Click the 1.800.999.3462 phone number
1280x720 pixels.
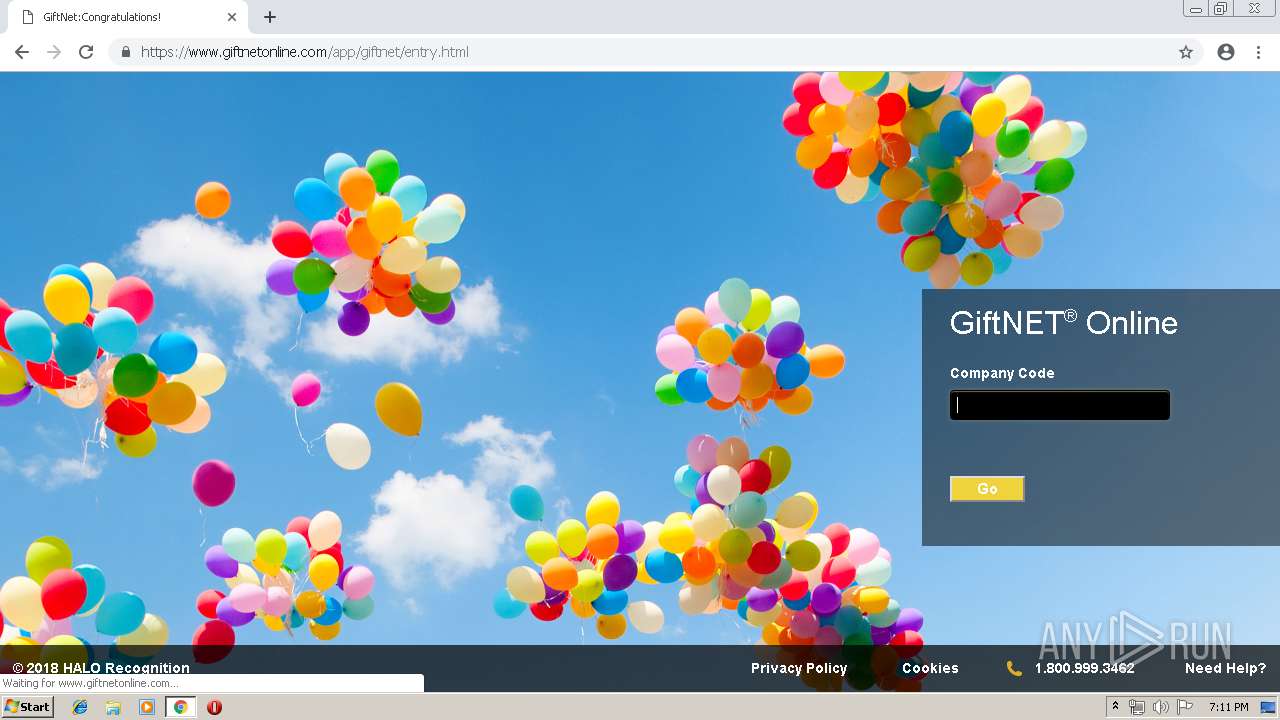pos(1085,668)
